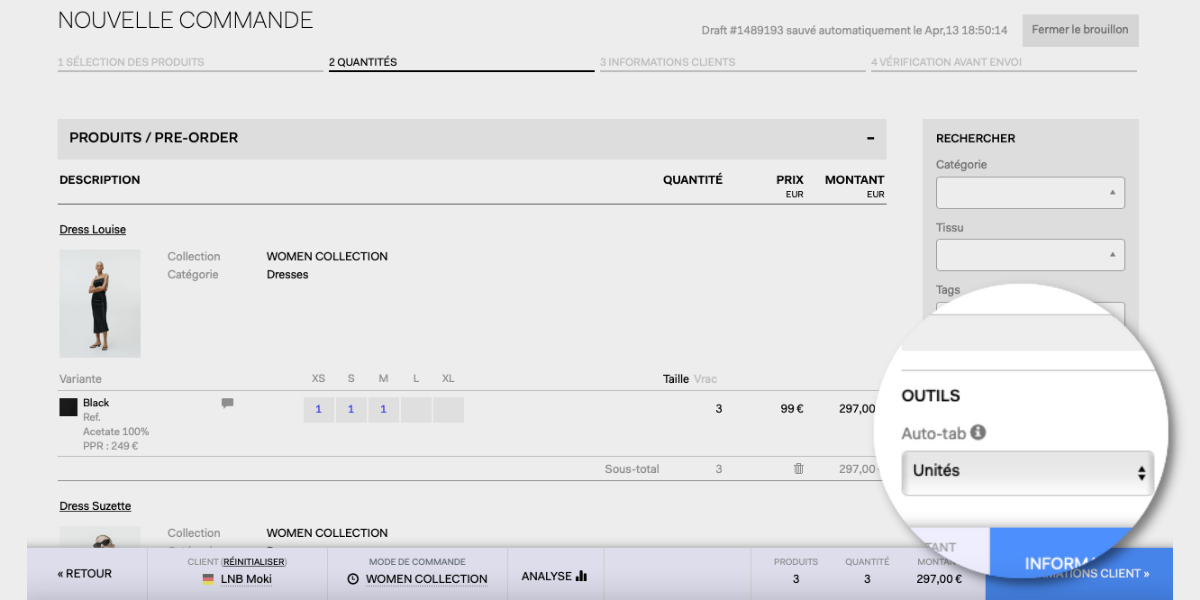Click the 99 € price value
Screen dimensions: 1200x600
(x=792, y=409)
